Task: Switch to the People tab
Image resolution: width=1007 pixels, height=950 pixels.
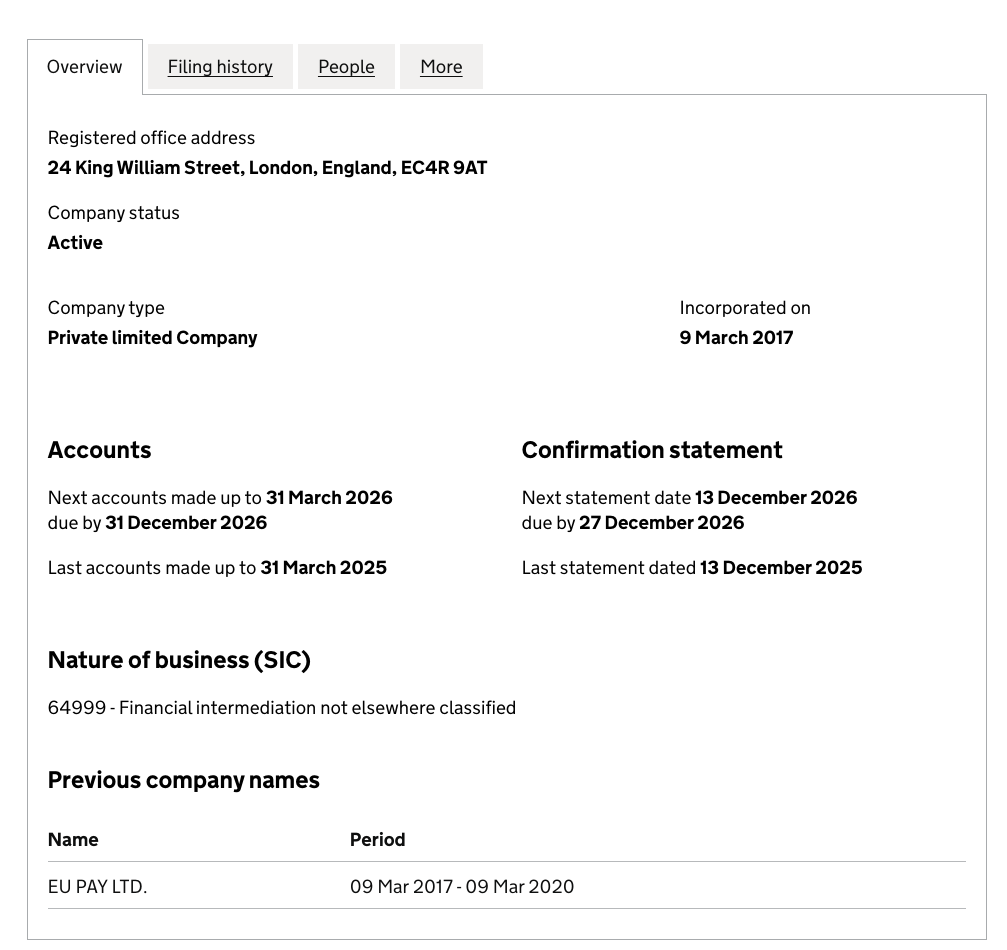Action: pyautogui.click(x=346, y=67)
